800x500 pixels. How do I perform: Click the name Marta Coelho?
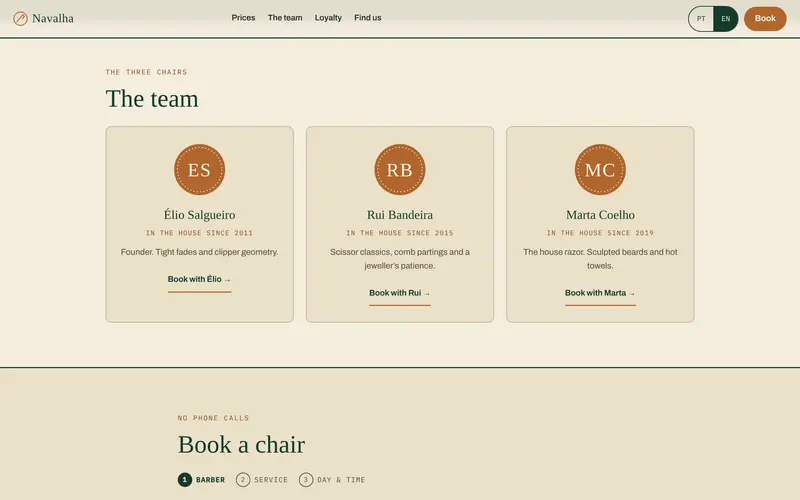pos(600,215)
